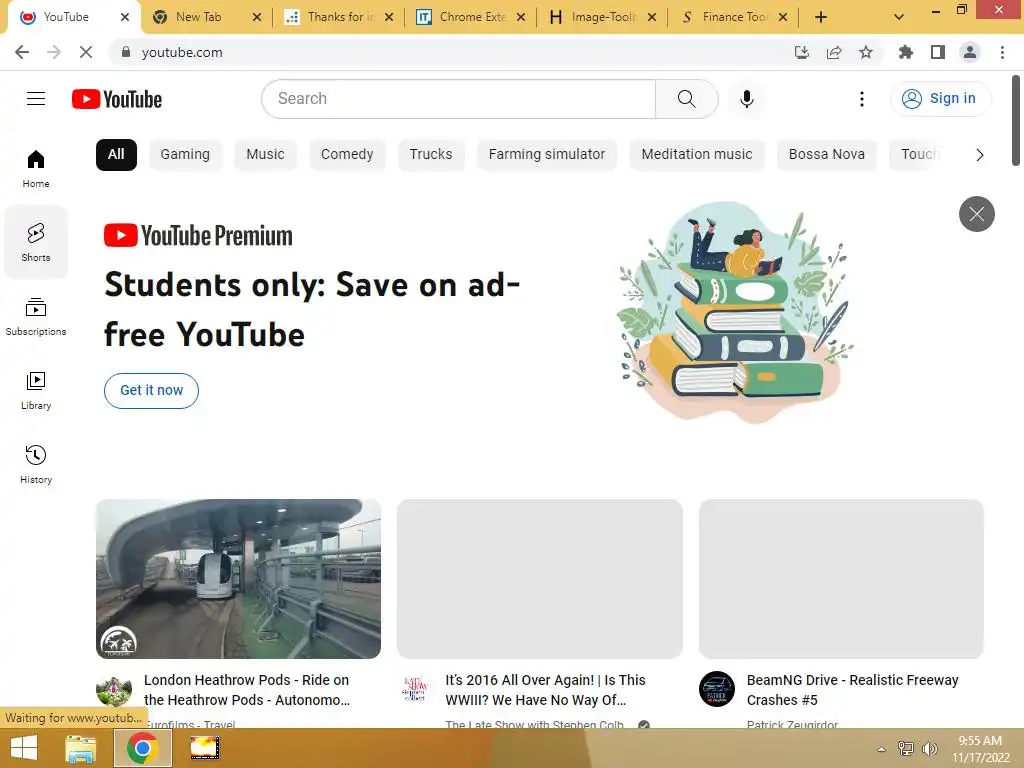Bookmark this page with star icon
The height and width of the screenshot is (768, 1024).
pyautogui.click(x=865, y=52)
